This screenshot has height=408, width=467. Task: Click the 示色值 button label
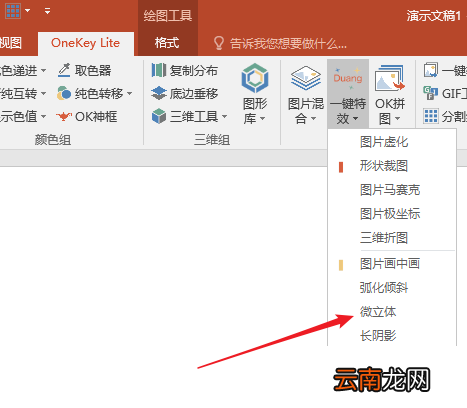tap(18, 117)
